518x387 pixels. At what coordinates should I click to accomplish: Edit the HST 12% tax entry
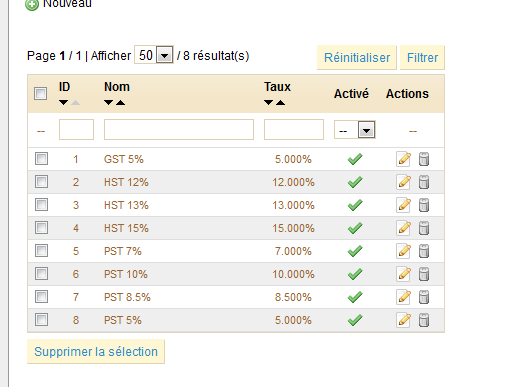[404, 182]
